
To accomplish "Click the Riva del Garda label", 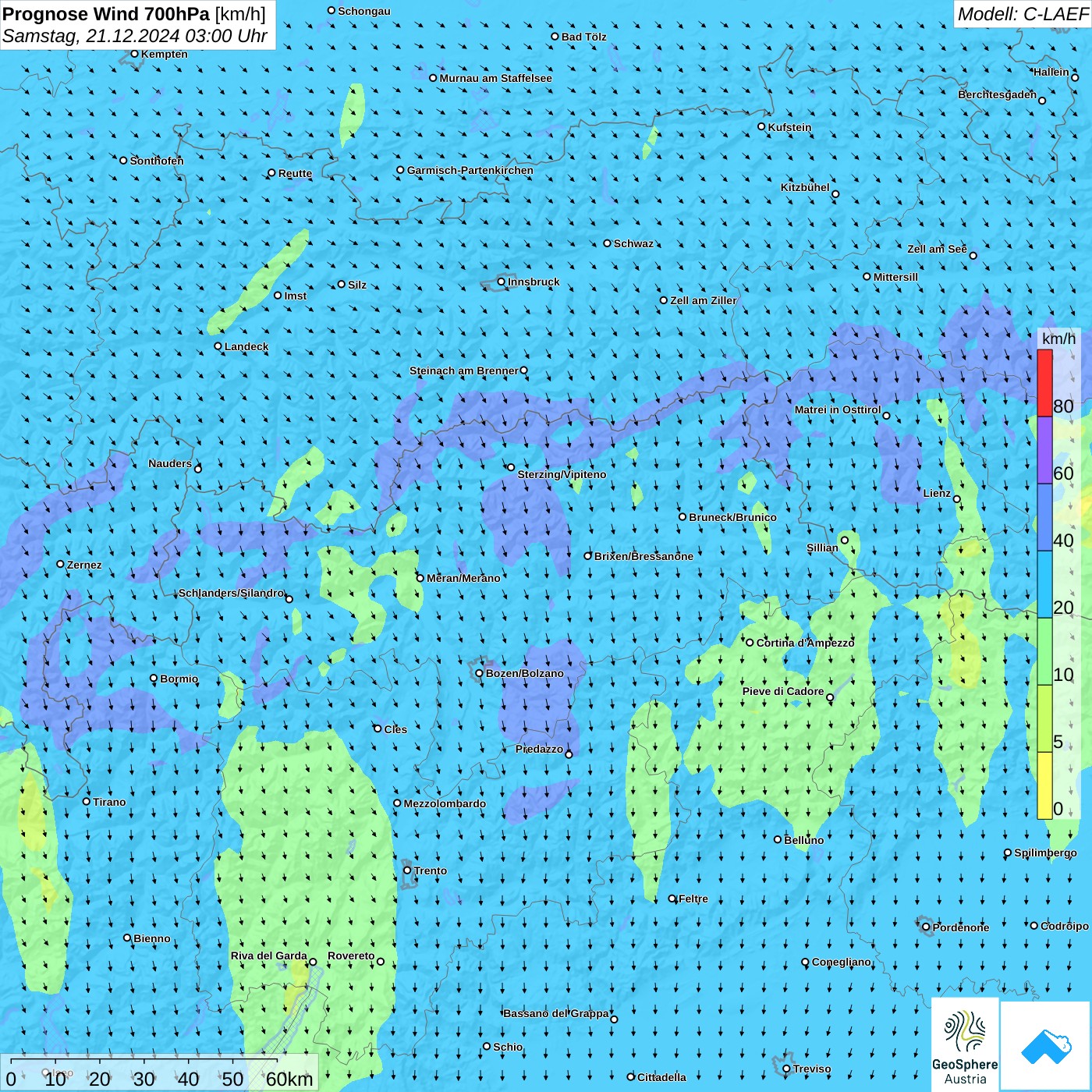I will click(268, 955).
